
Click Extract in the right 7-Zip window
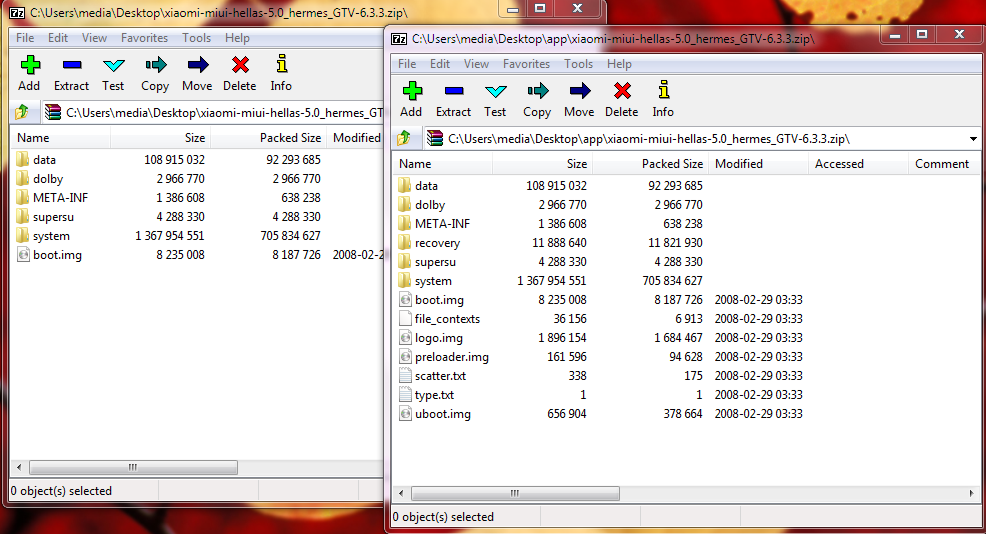tap(453, 98)
